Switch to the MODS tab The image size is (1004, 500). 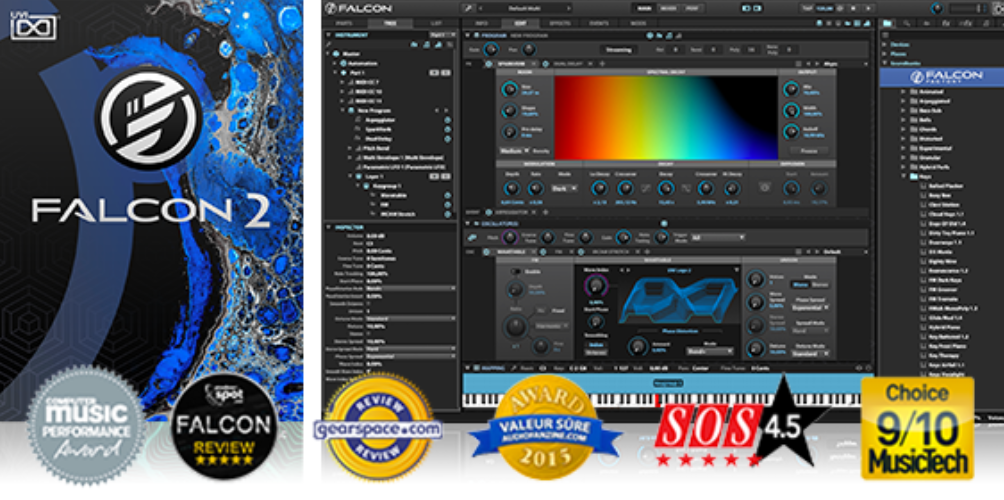pos(638,23)
